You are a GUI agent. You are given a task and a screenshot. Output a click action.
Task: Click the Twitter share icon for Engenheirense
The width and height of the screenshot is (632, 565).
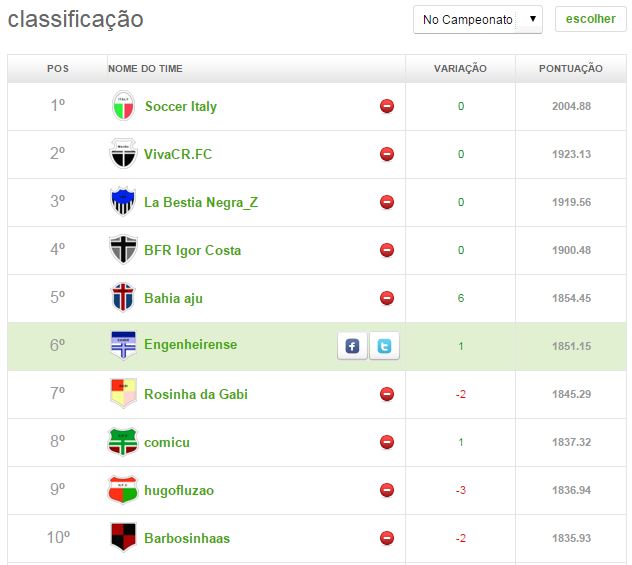coord(384,346)
